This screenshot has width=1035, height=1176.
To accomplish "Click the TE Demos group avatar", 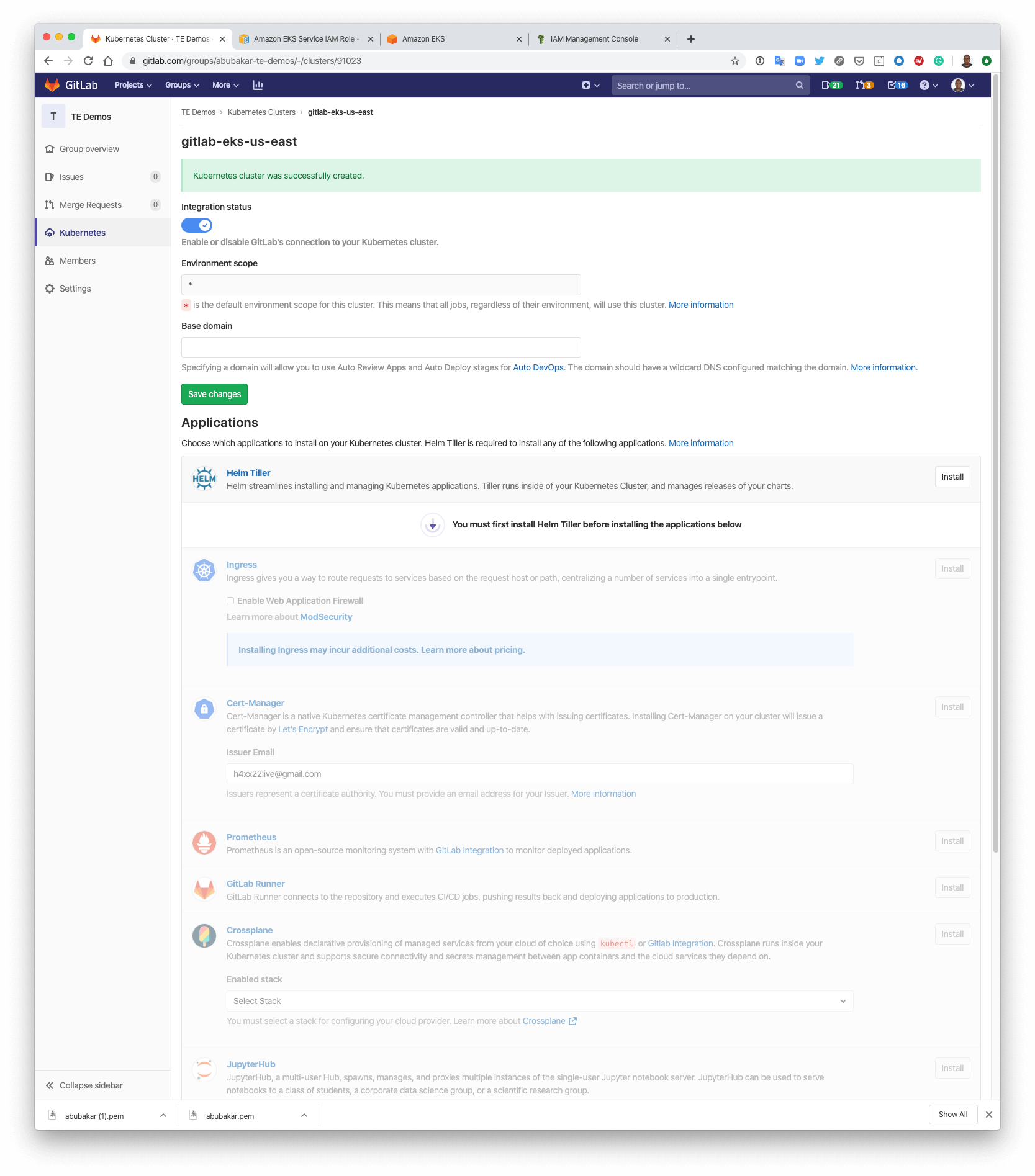I will [53, 116].
